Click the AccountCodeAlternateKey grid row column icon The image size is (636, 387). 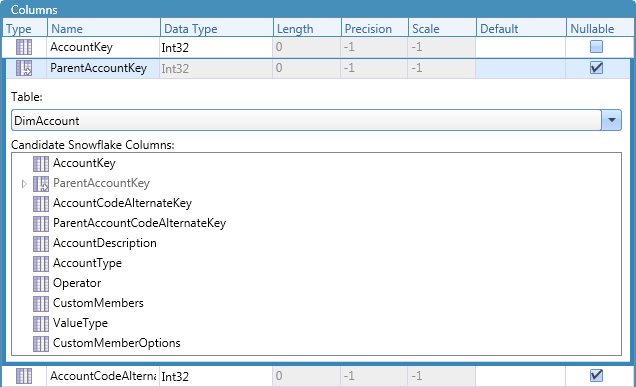point(24,376)
